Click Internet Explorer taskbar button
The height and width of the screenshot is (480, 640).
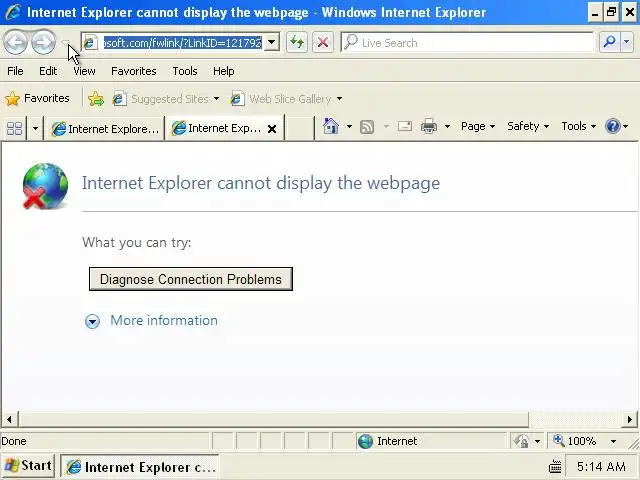(x=140, y=467)
